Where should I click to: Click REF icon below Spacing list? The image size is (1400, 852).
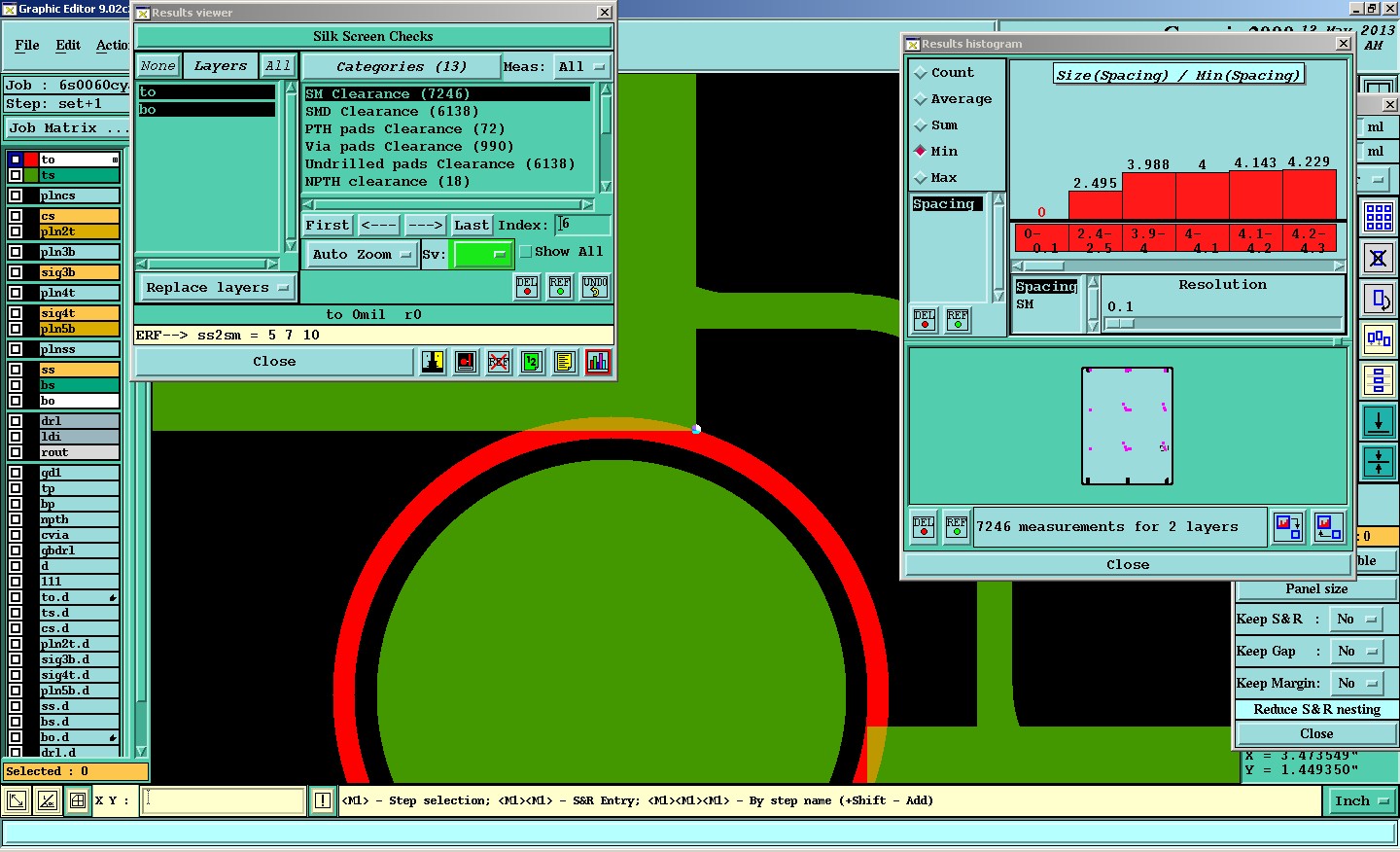(x=958, y=319)
